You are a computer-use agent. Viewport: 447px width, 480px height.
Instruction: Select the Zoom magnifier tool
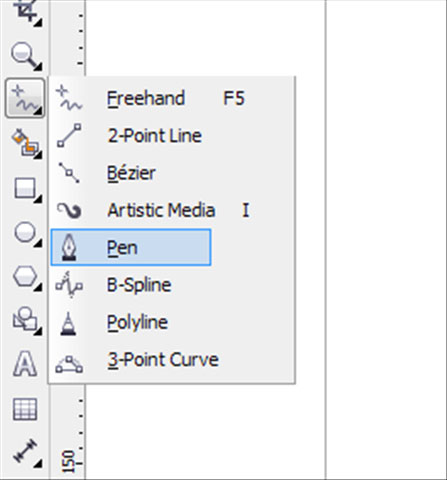(26, 56)
